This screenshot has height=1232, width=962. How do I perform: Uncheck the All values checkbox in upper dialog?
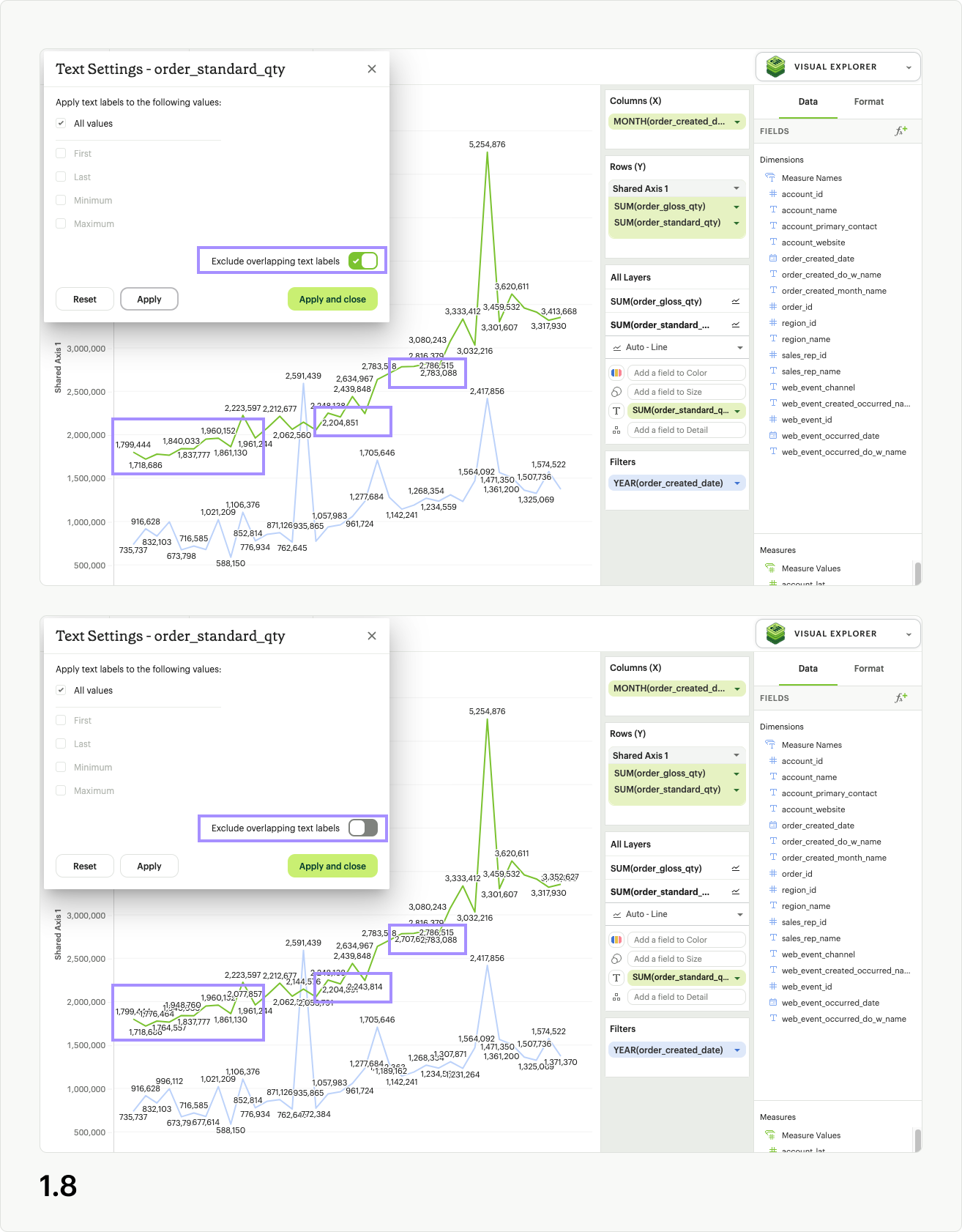61,123
